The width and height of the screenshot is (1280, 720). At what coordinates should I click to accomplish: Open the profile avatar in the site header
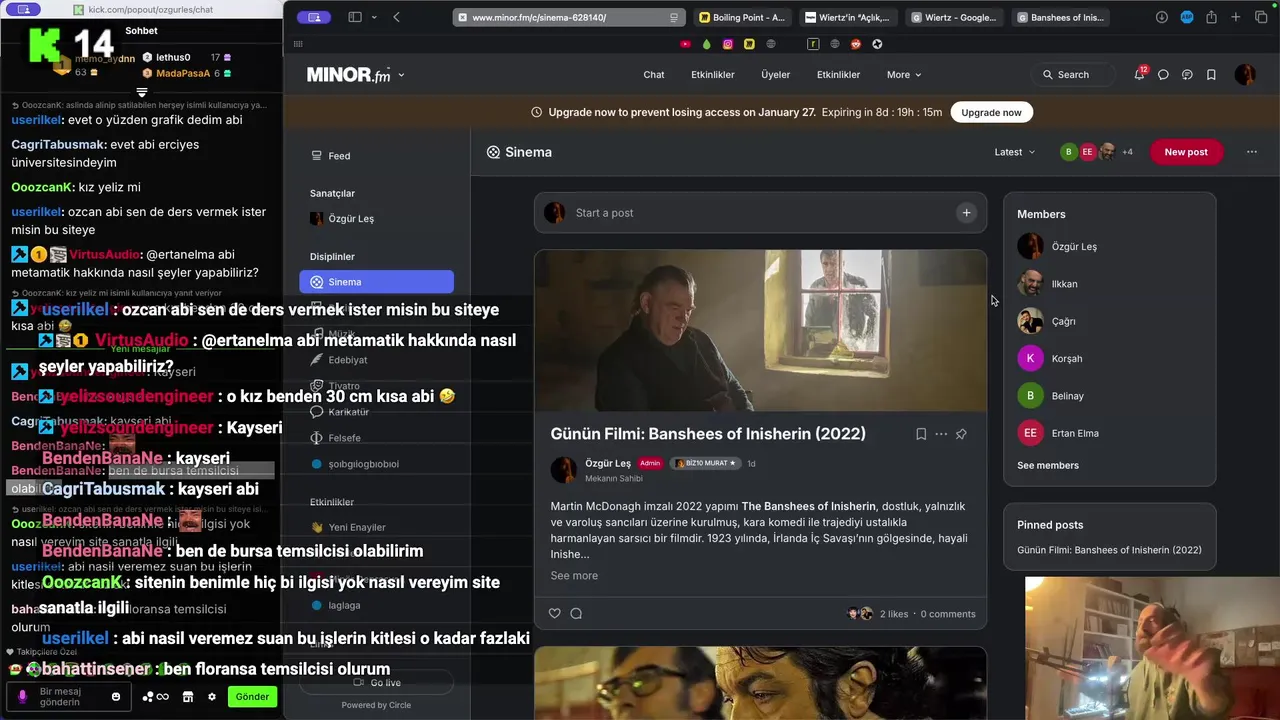pyautogui.click(x=1245, y=75)
